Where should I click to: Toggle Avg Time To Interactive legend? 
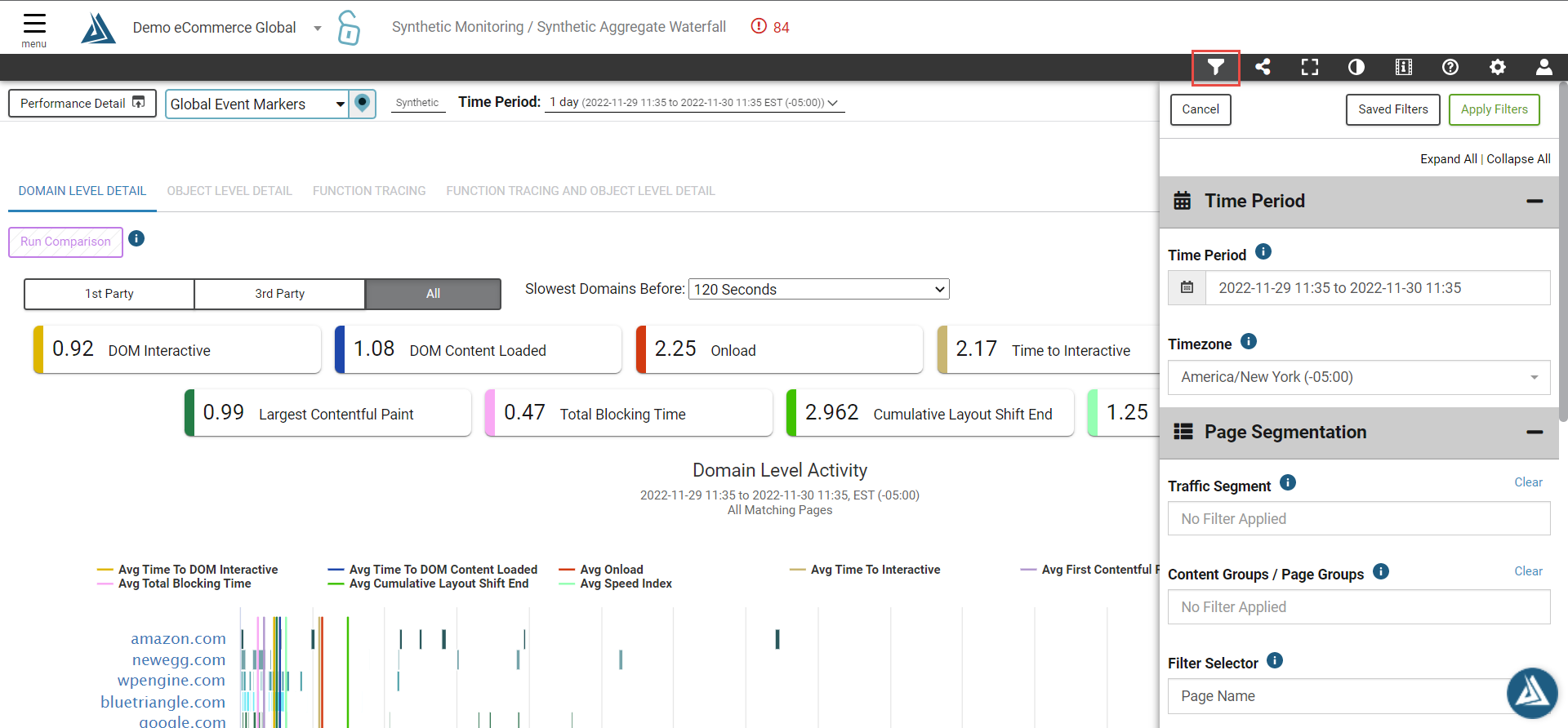click(865, 570)
